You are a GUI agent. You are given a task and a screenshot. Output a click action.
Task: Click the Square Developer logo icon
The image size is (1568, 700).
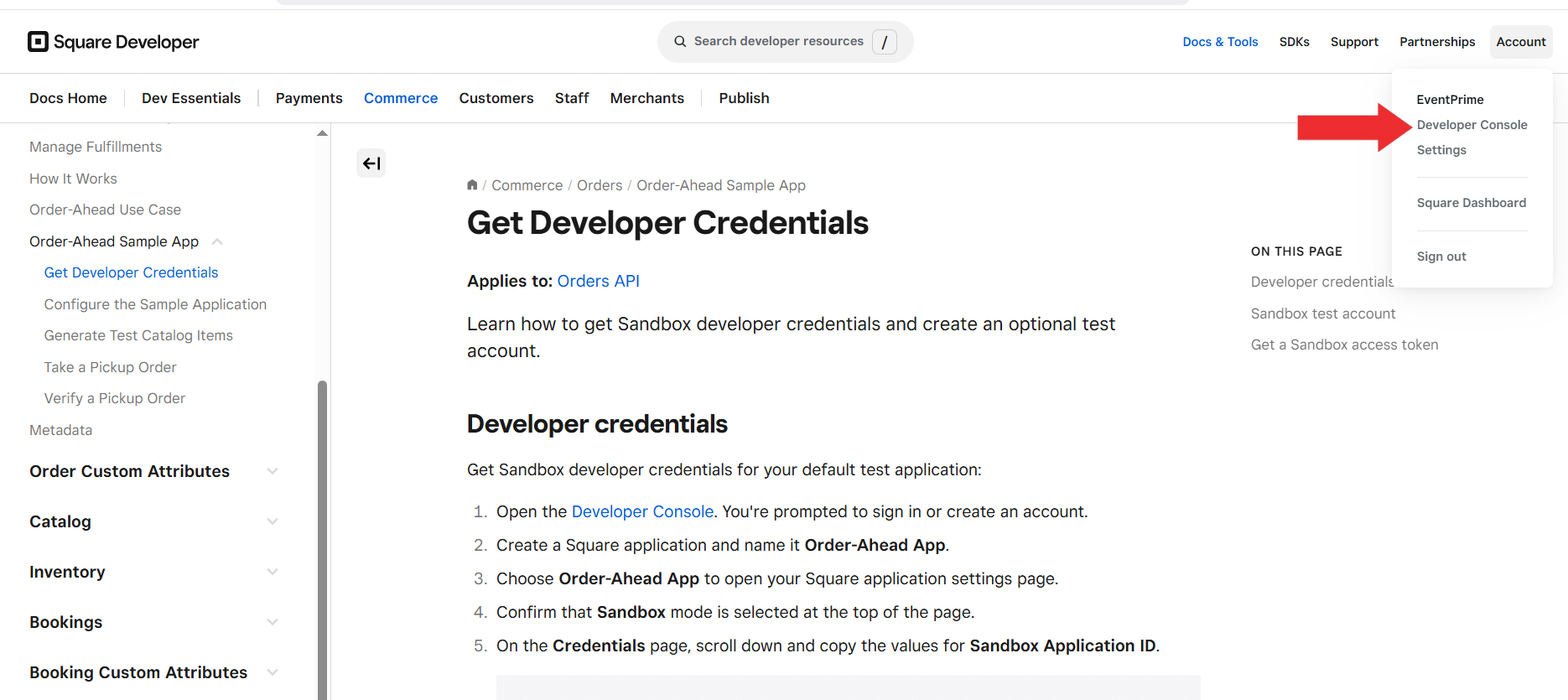(x=38, y=42)
